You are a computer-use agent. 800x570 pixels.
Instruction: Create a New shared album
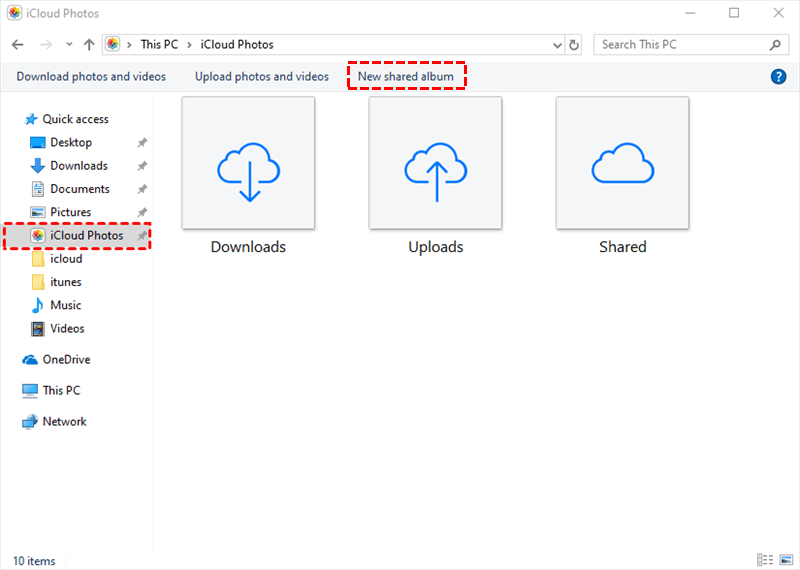tap(406, 77)
